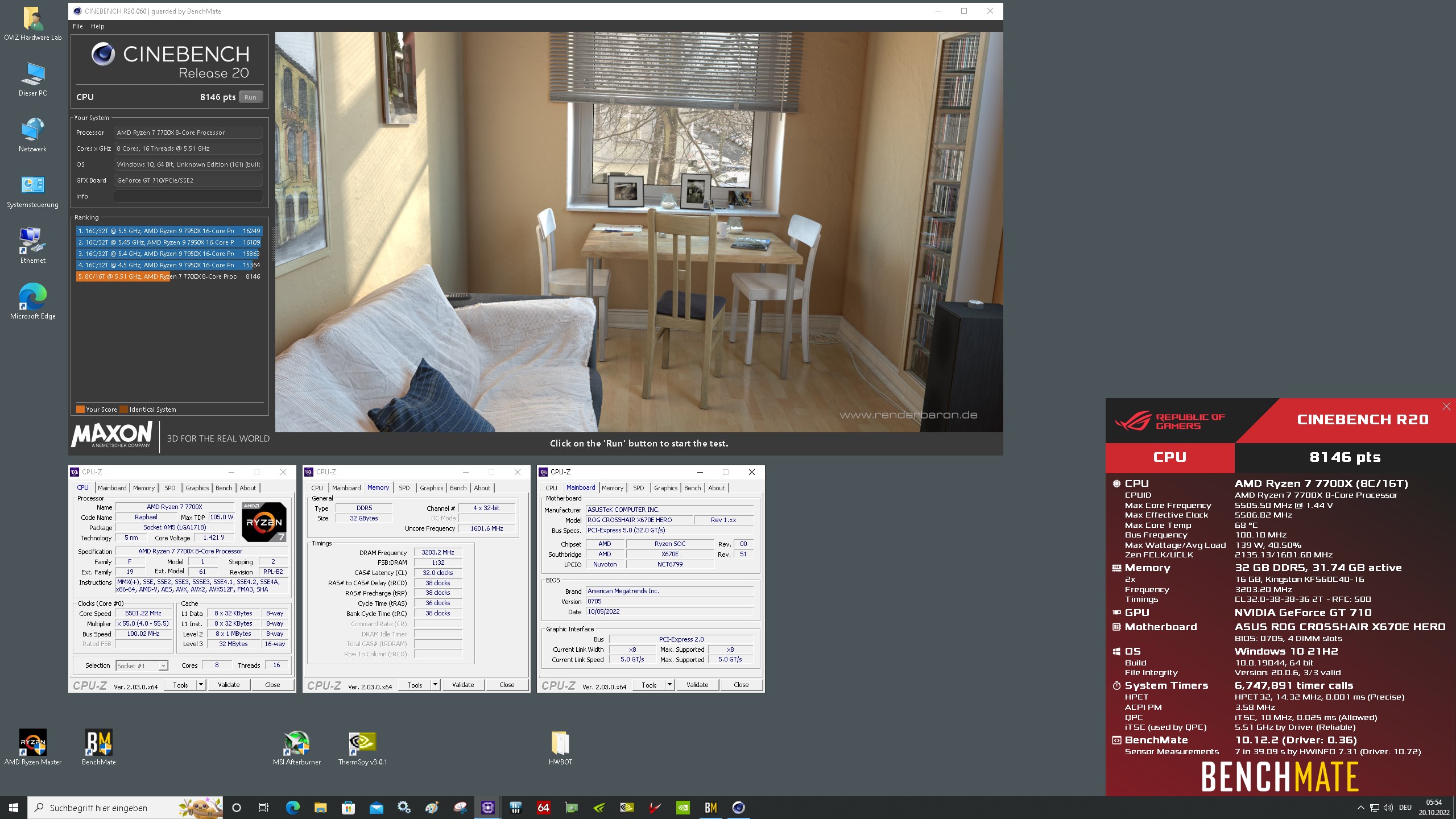
Task: Click the DEU language indicator in tray
Action: click(x=1405, y=808)
